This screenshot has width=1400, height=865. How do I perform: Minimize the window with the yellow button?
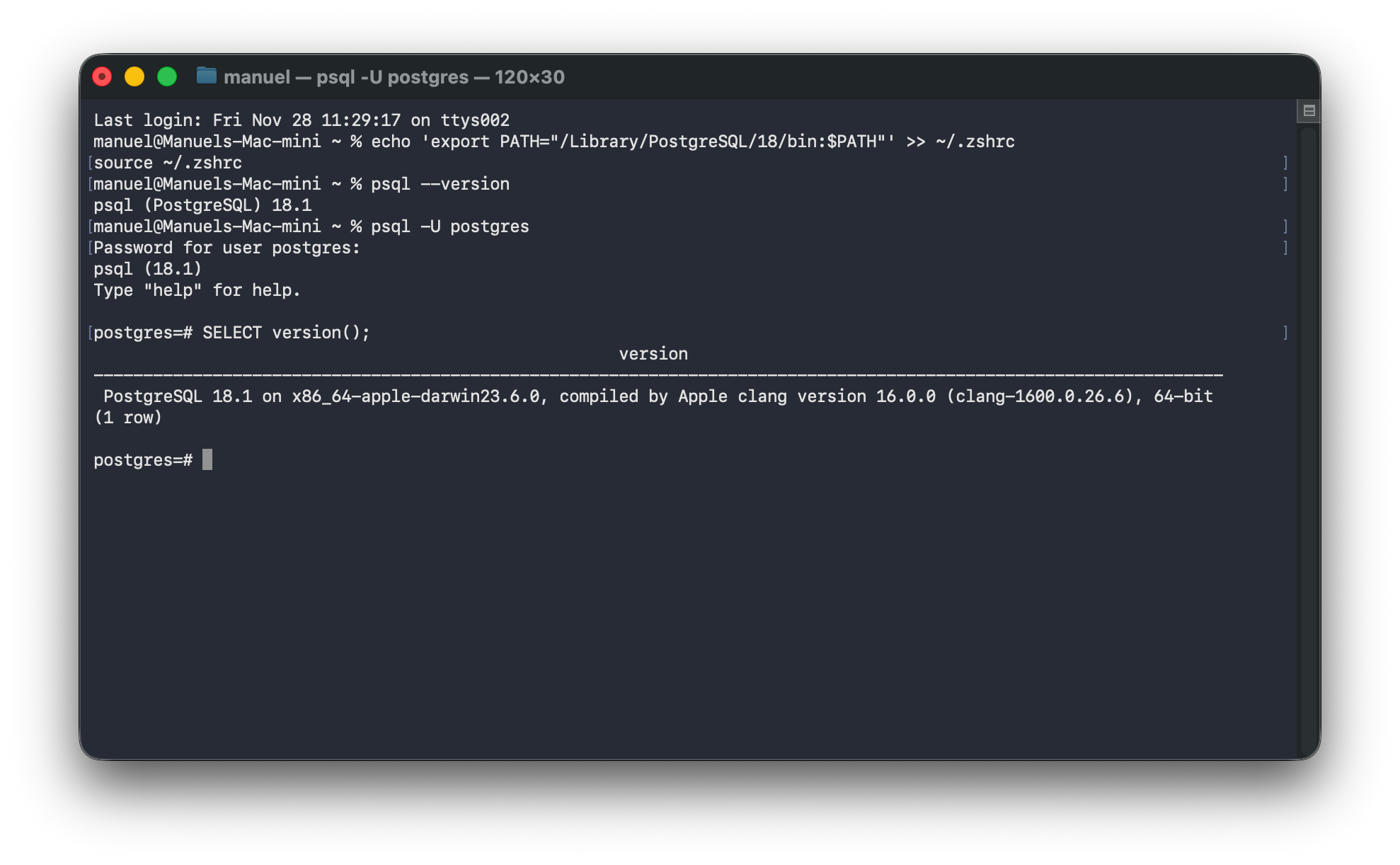pos(134,76)
